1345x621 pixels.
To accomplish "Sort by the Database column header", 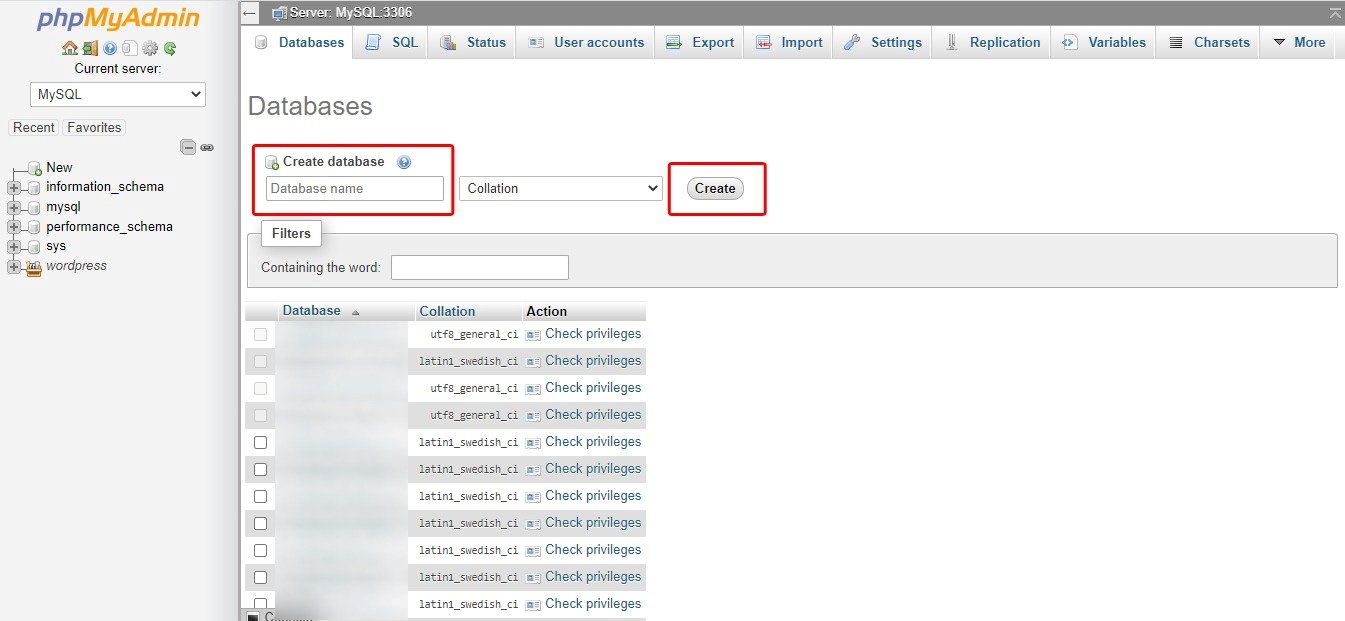I will click(x=312, y=311).
